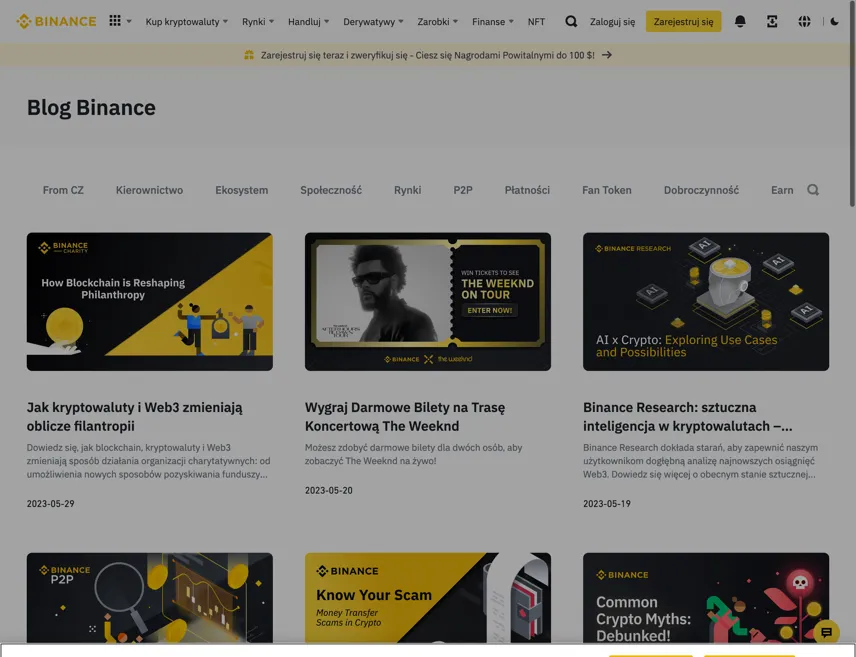856x657 pixels.
Task: Open Common Crypto Myths Debunked thumbnail
Action: pyautogui.click(x=706, y=597)
